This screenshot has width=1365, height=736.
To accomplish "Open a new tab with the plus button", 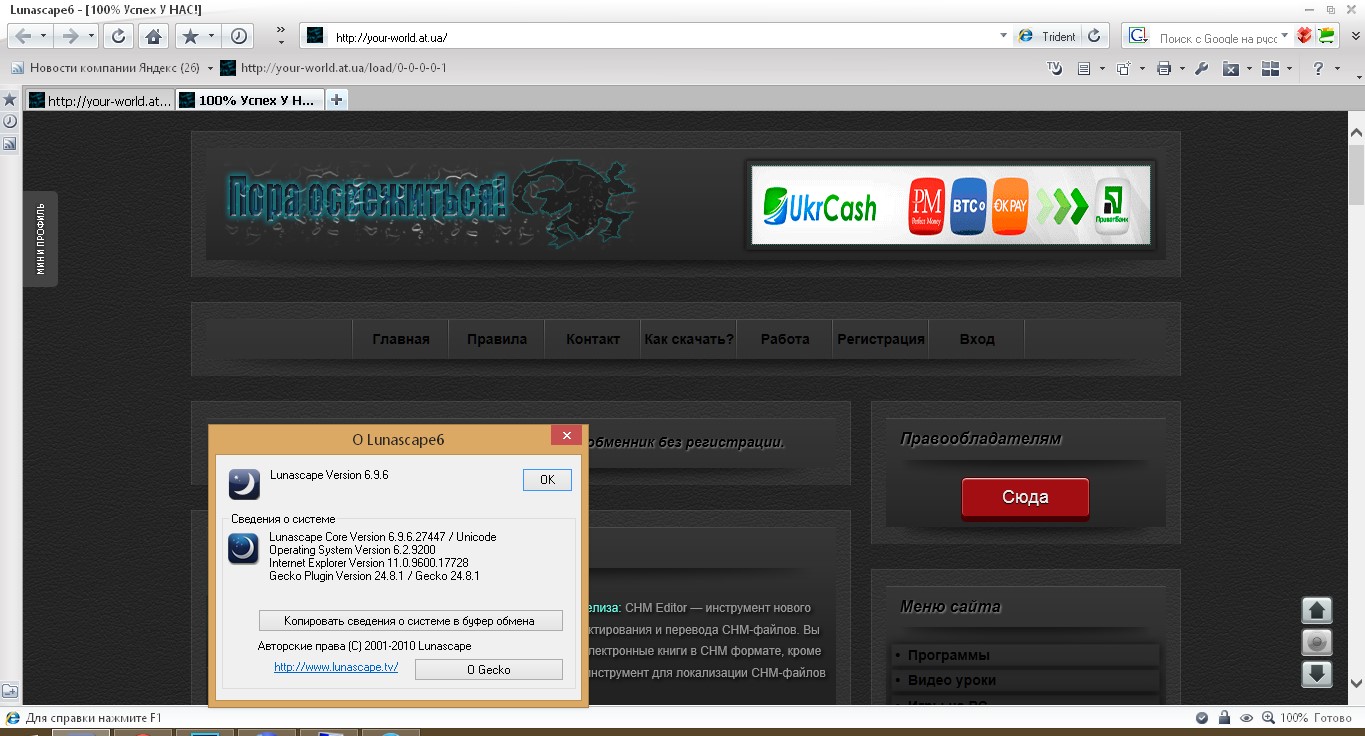I will (x=337, y=100).
